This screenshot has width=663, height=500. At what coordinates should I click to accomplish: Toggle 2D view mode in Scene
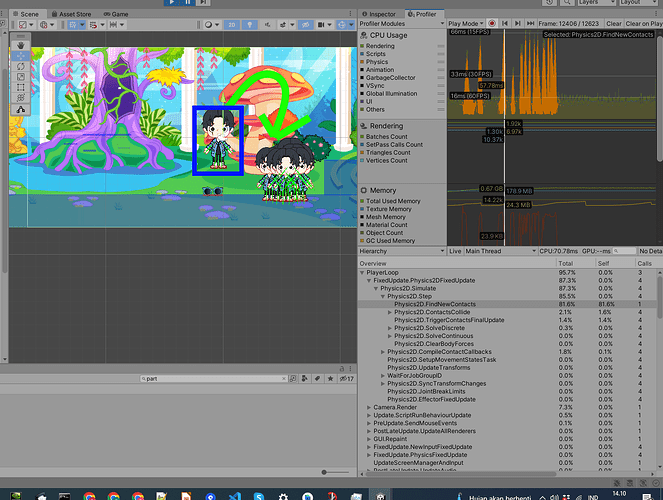click(x=232, y=25)
